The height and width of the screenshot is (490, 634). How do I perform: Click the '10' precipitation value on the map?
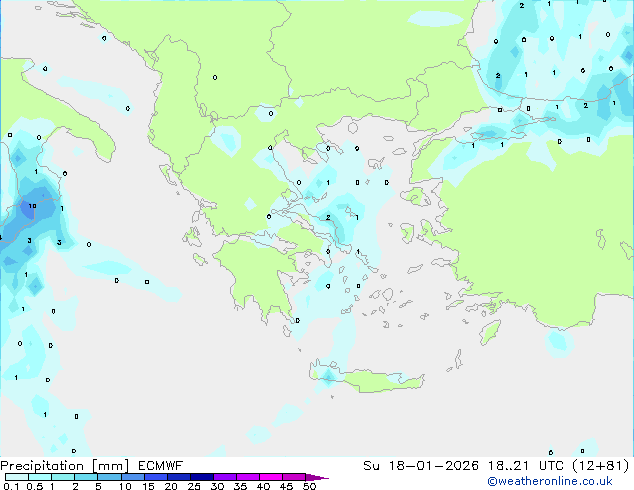pyautogui.click(x=32, y=206)
